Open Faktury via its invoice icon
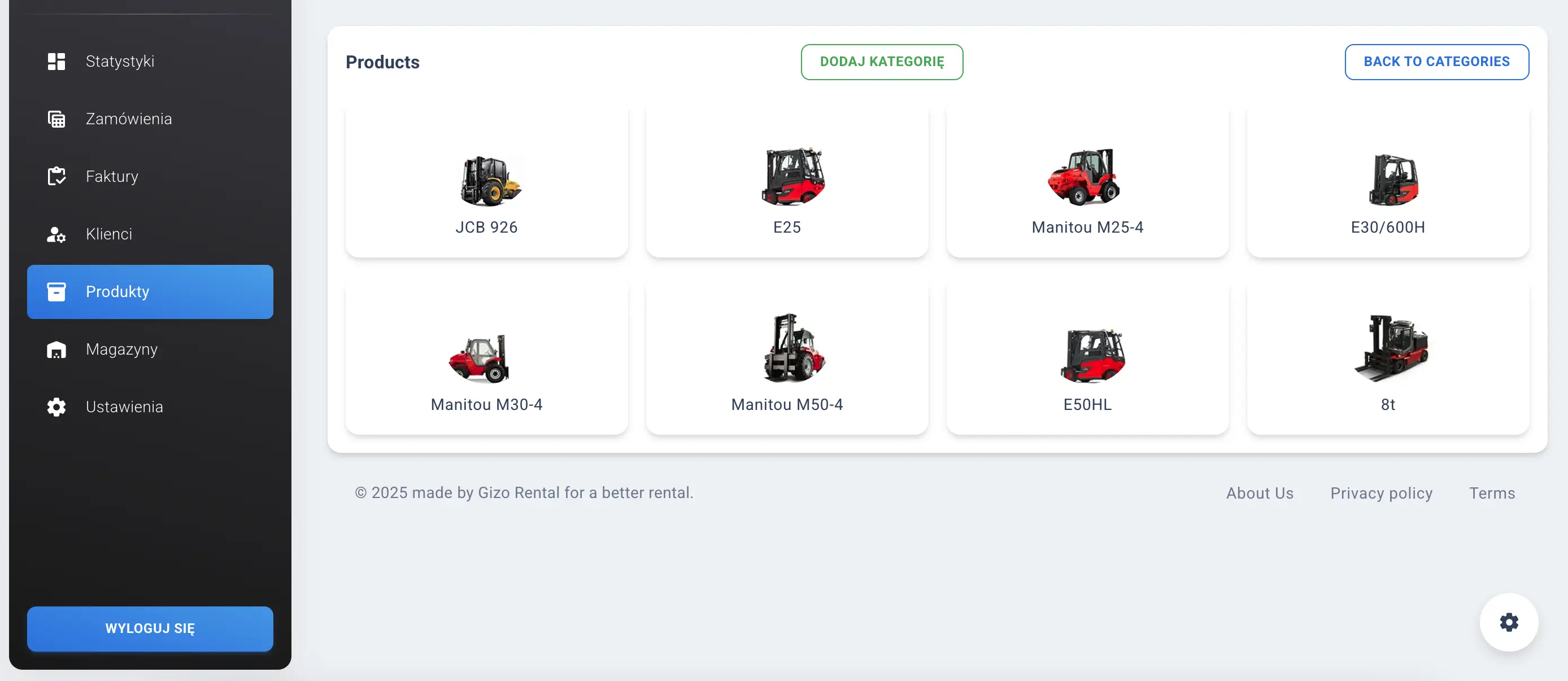 pos(56,176)
